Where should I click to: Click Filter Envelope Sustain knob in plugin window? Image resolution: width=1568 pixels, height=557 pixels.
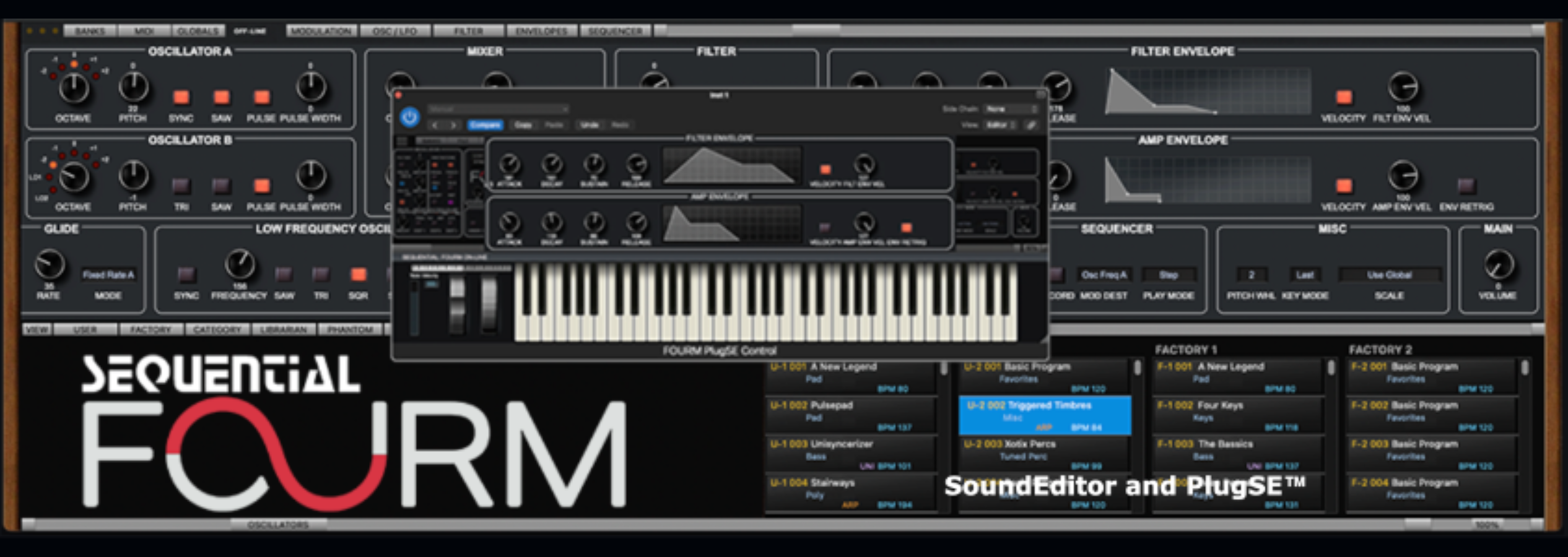tap(594, 165)
